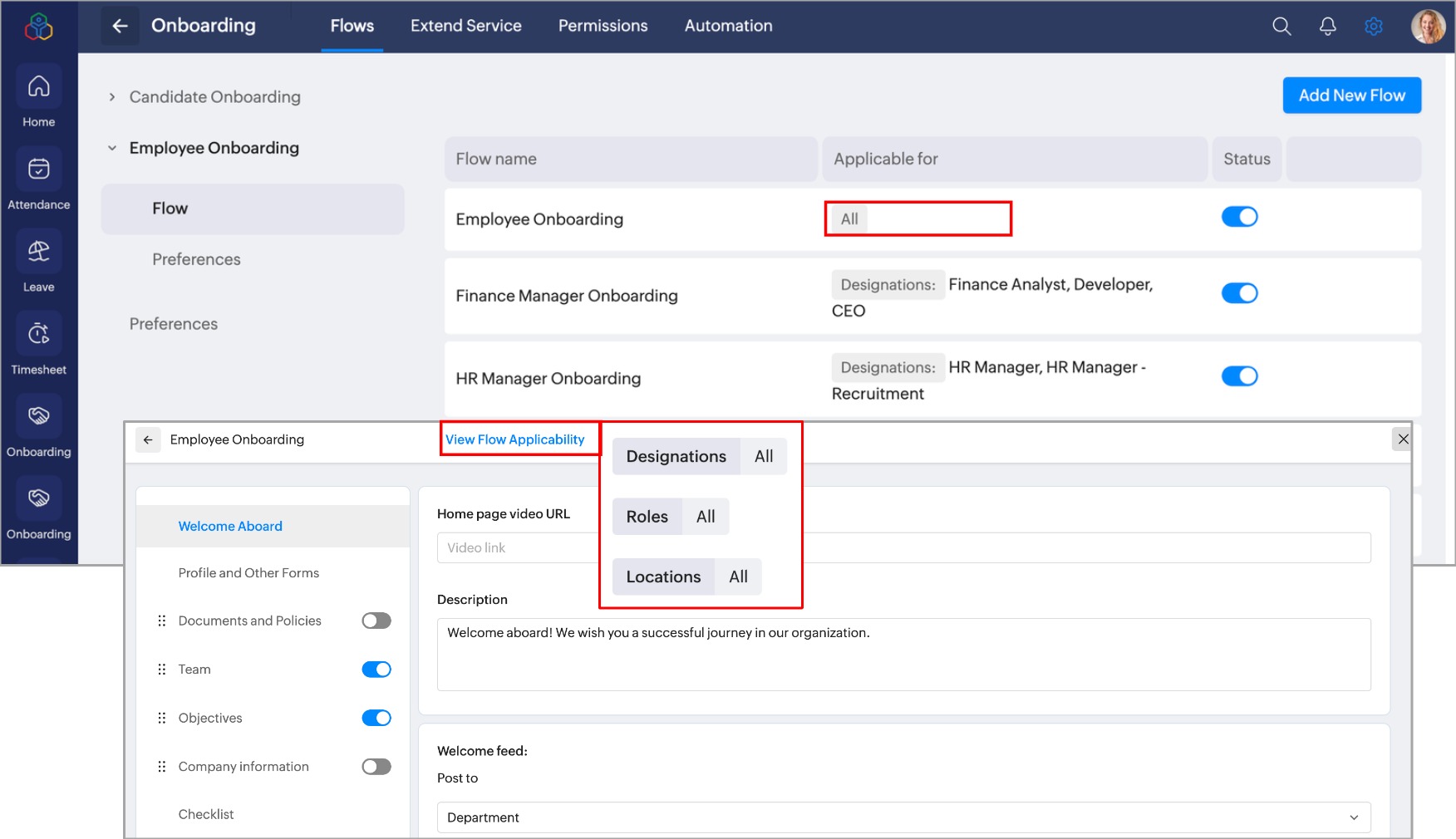Open the Home icon in sidebar
Screen dimensions: 1456x839
click(38, 87)
